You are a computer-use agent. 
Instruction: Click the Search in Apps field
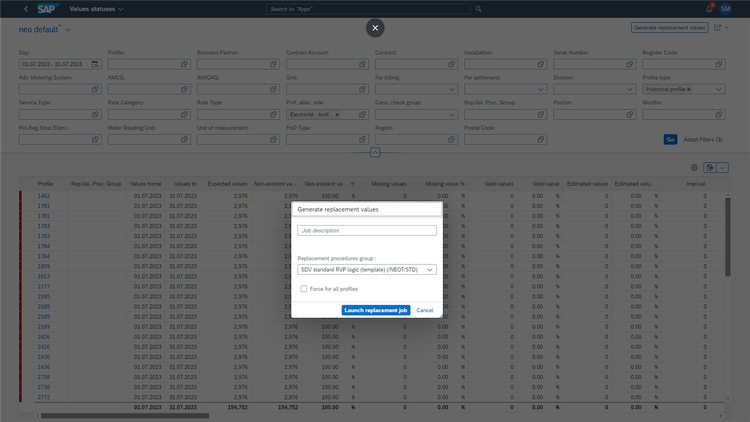click(368, 9)
